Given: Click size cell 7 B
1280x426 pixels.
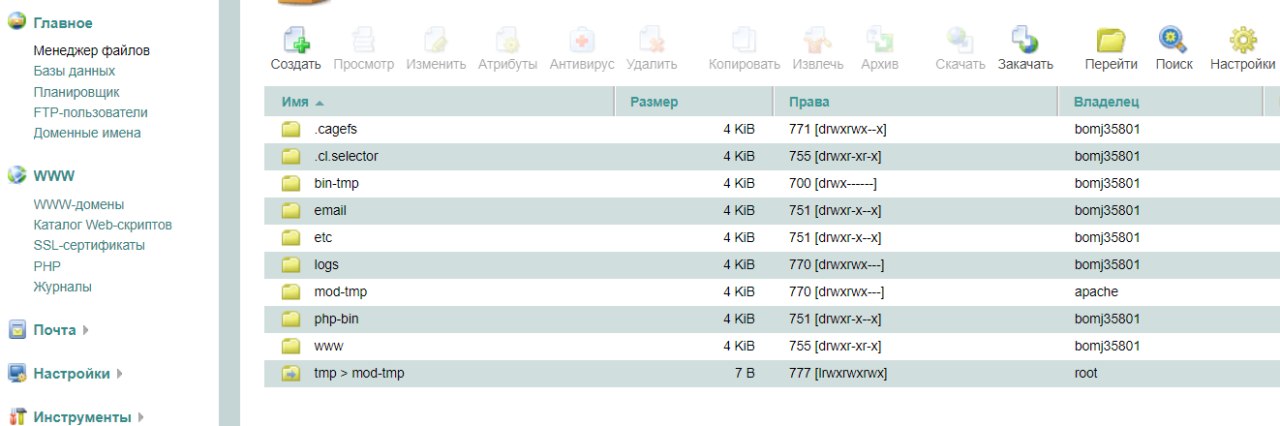Looking at the screenshot, I should click(x=743, y=373).
